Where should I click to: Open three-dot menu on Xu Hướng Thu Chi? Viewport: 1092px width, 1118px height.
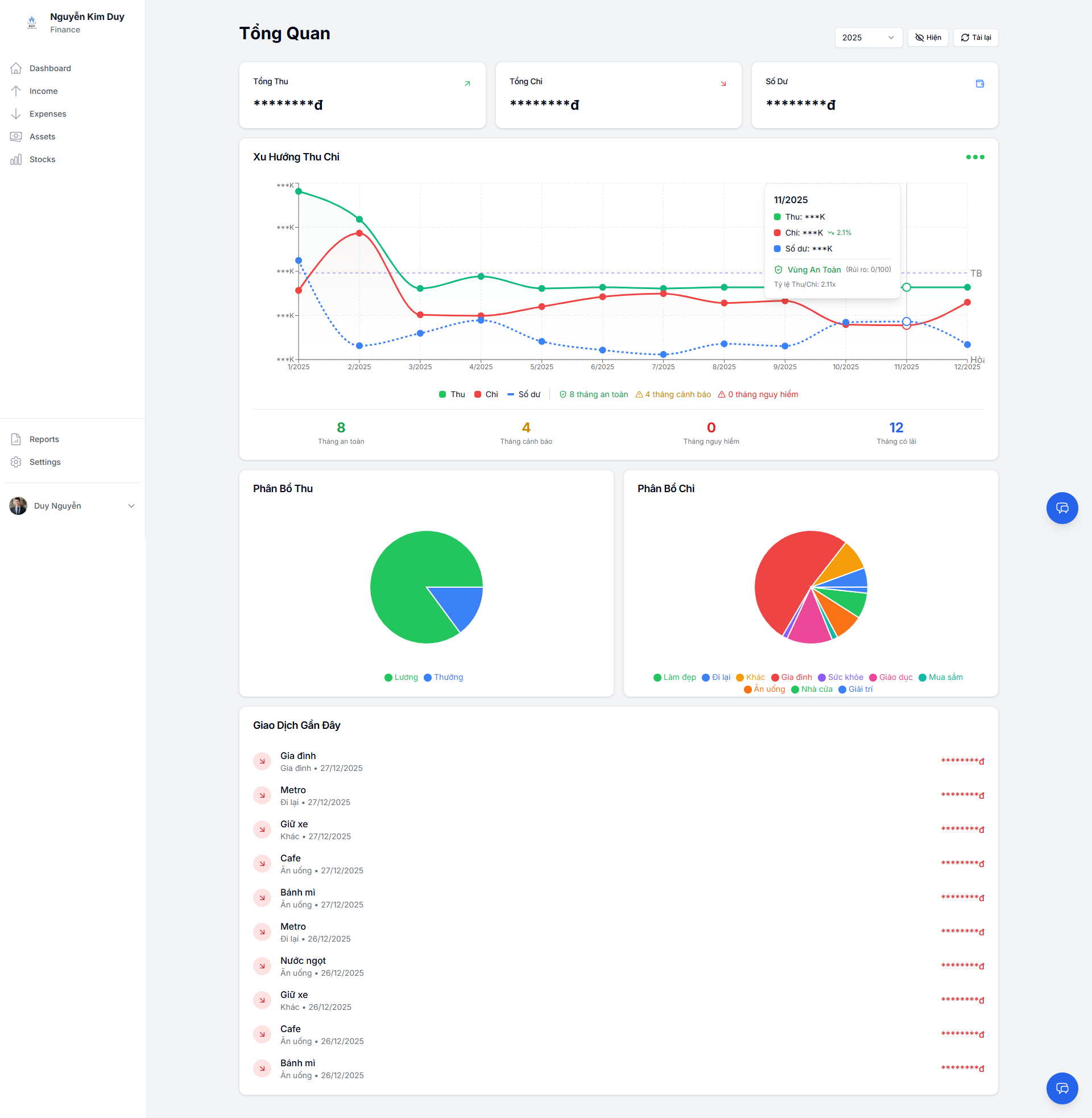click(x=974, y=157)
